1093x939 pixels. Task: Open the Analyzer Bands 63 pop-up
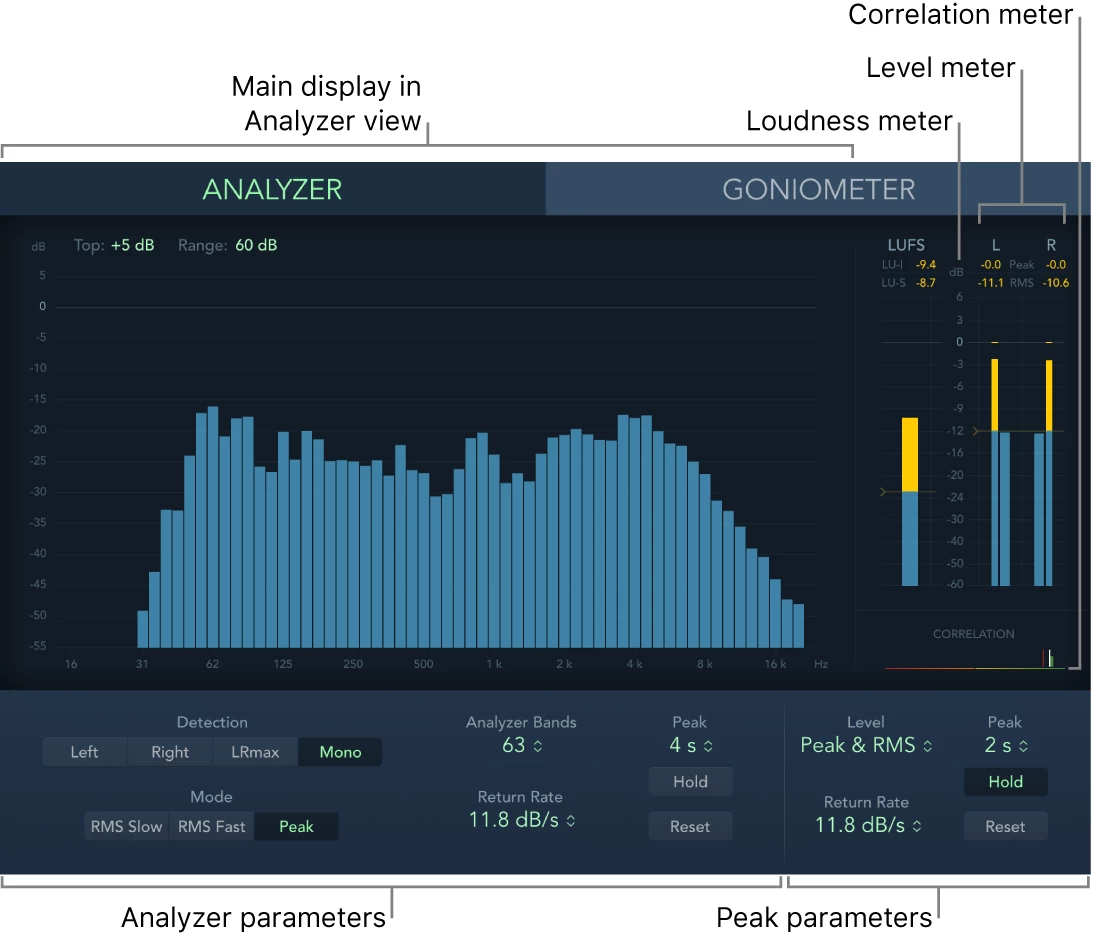point(521,745)
